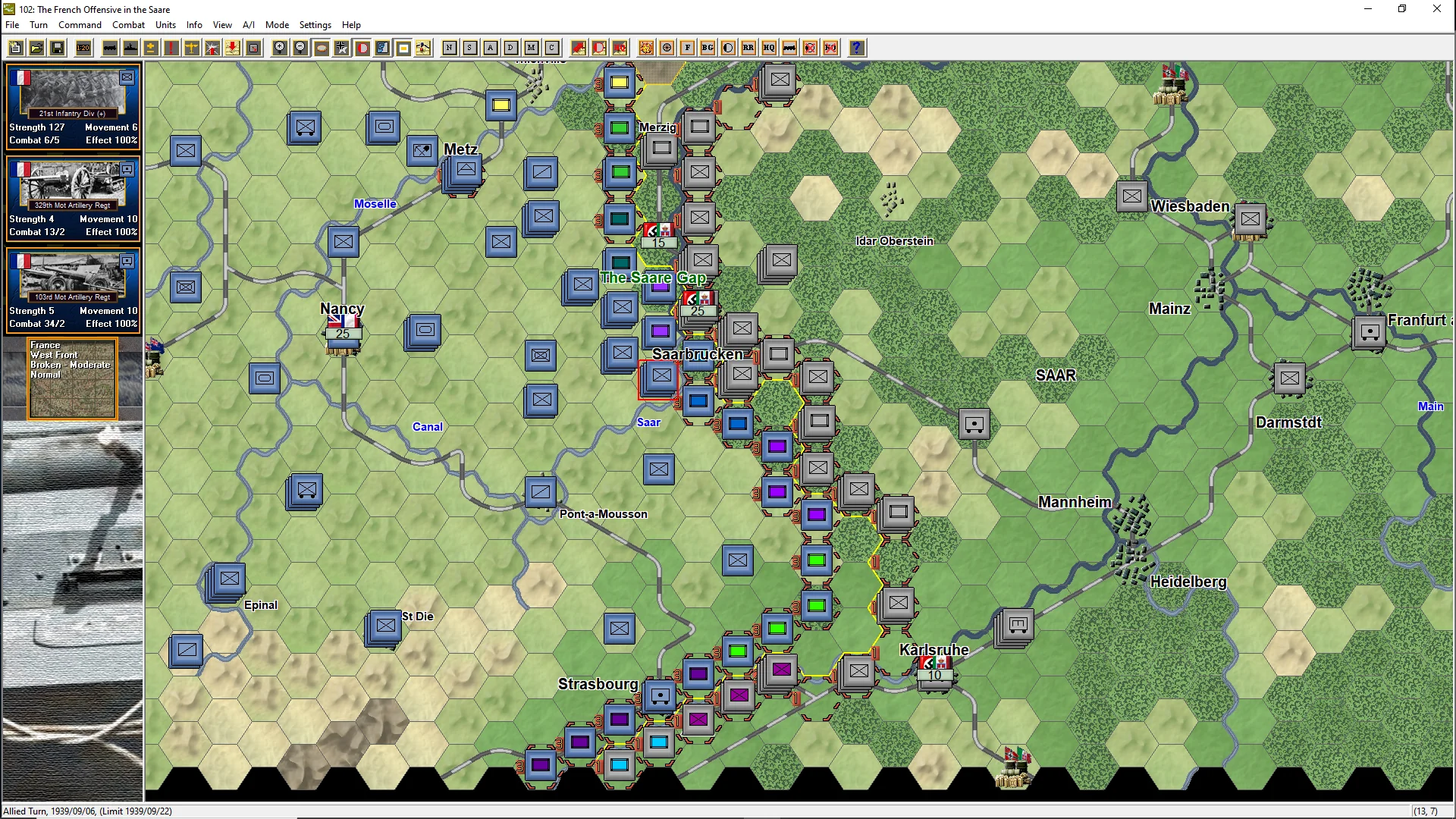
Task: Zoom out the map with minus magnifier
Action: [x=300, y=48]
